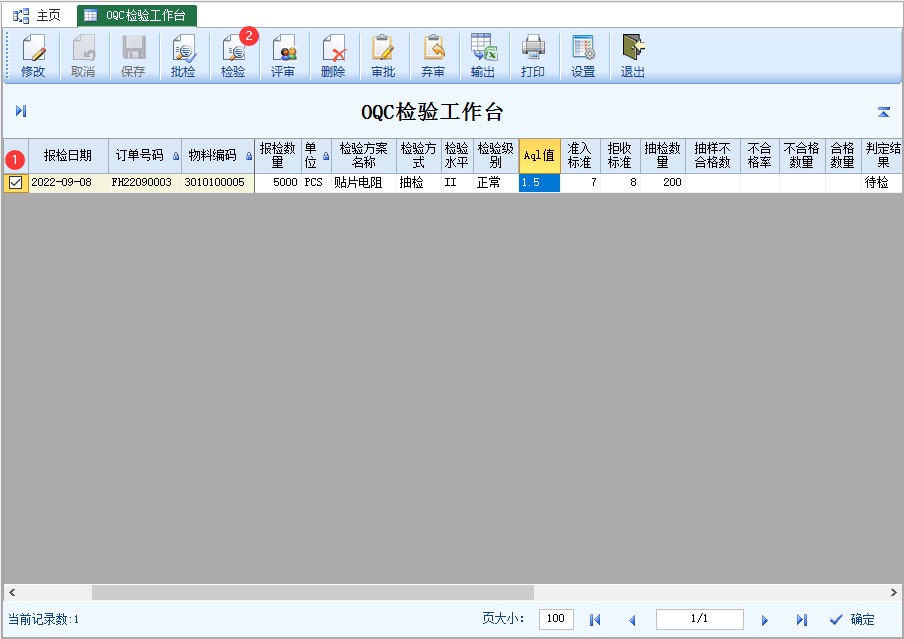Image resolution: width=904 pixels, height=639 pixels.
Task: Click the 页大小 page size input field
Action: [556, 619]
